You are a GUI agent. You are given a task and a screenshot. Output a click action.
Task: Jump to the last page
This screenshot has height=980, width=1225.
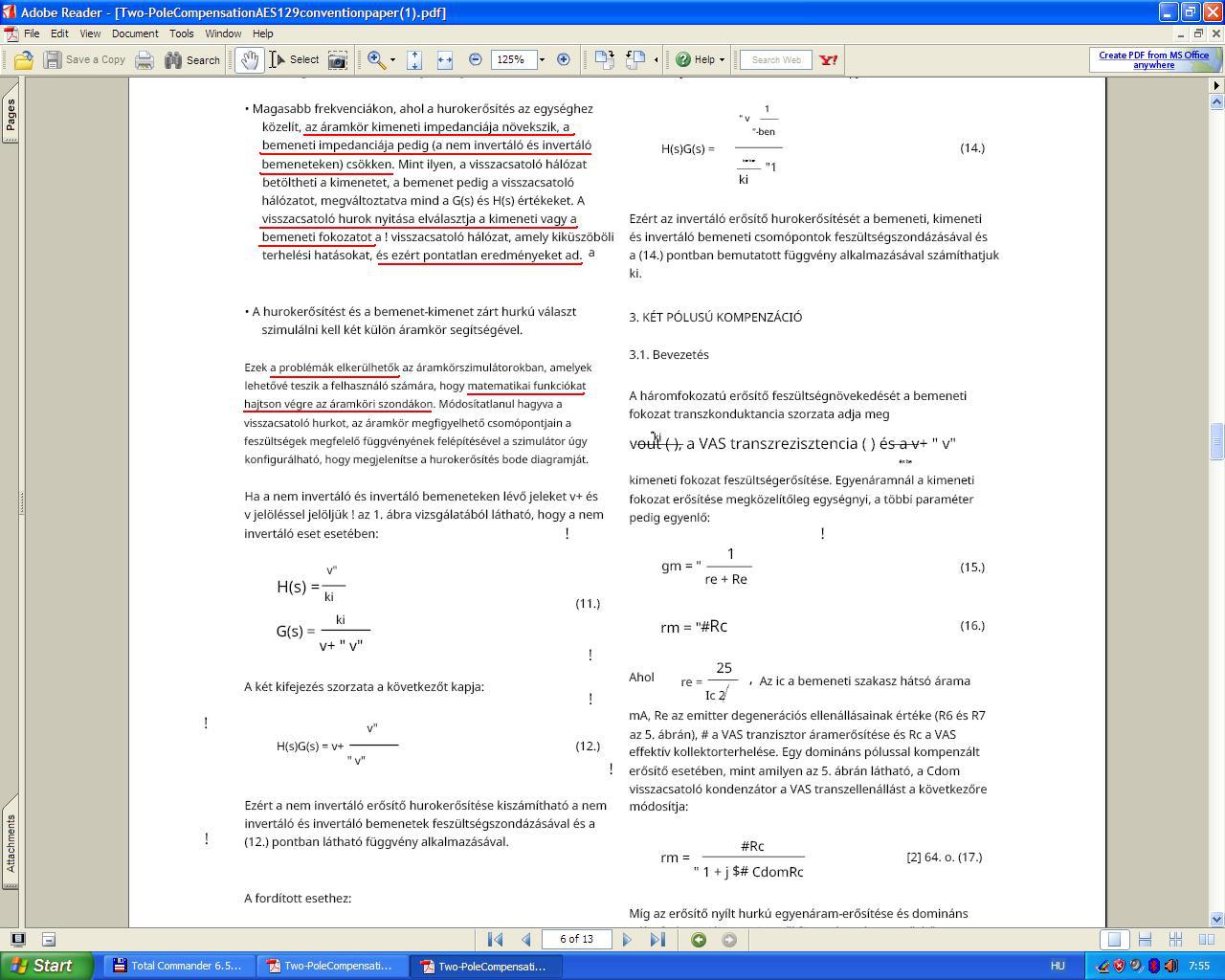coord(657,940)
